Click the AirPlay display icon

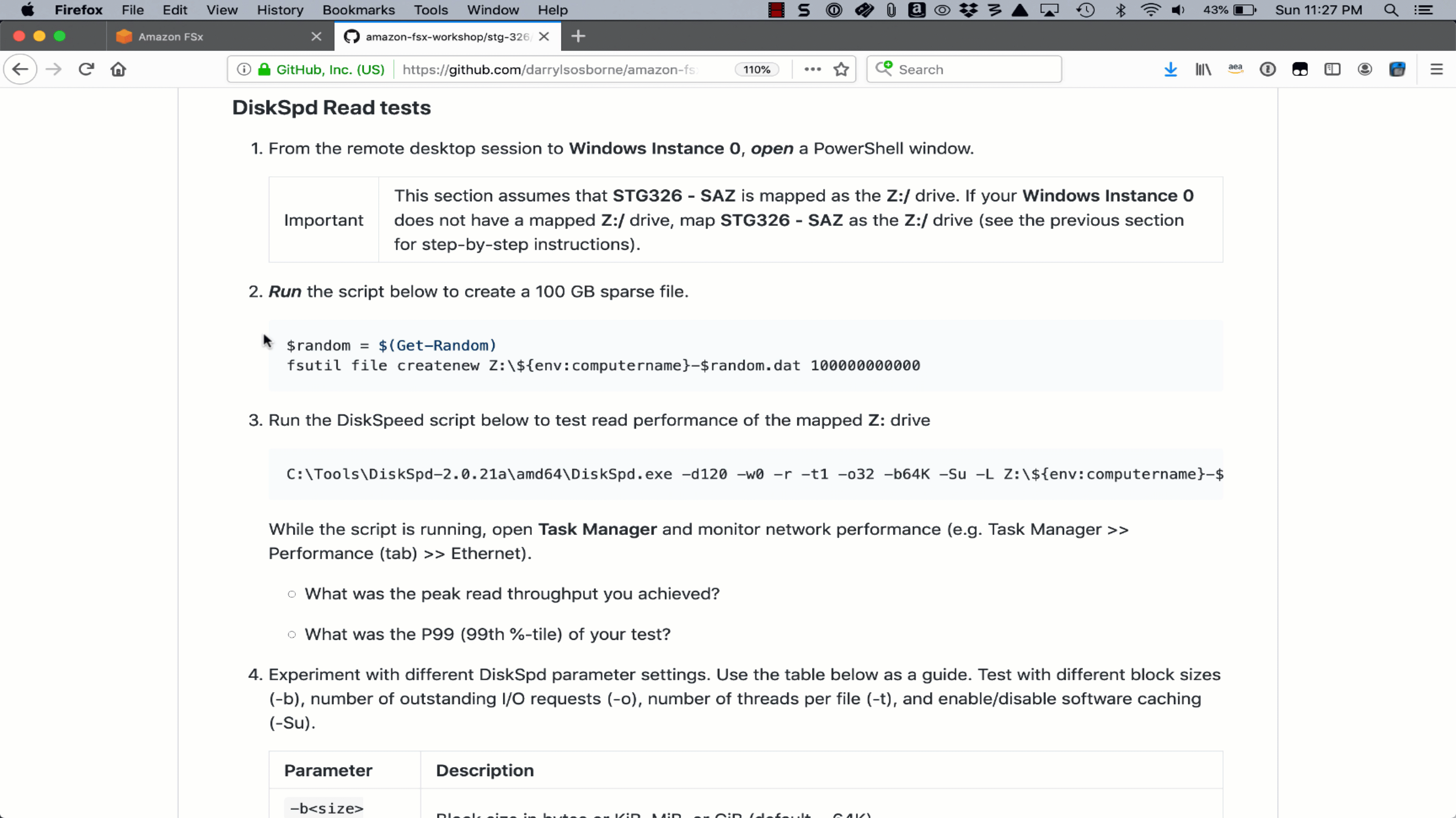tap(1050, 9)
